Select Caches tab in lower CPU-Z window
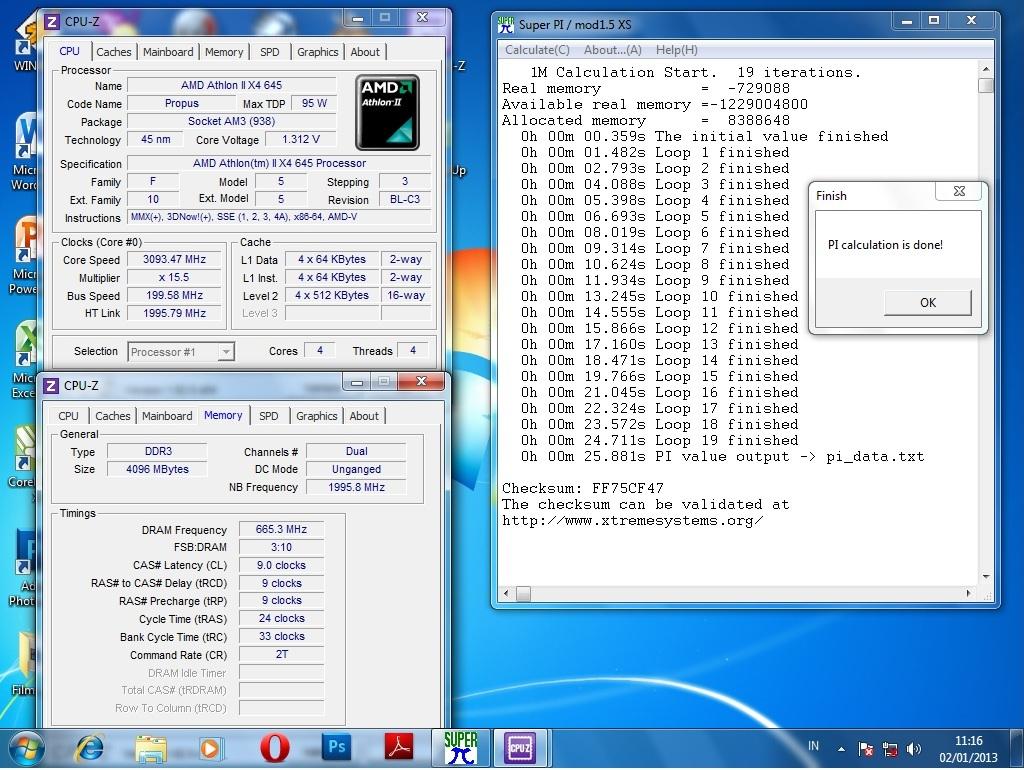Screen dimensions: 1024x770 coord(112,416)
